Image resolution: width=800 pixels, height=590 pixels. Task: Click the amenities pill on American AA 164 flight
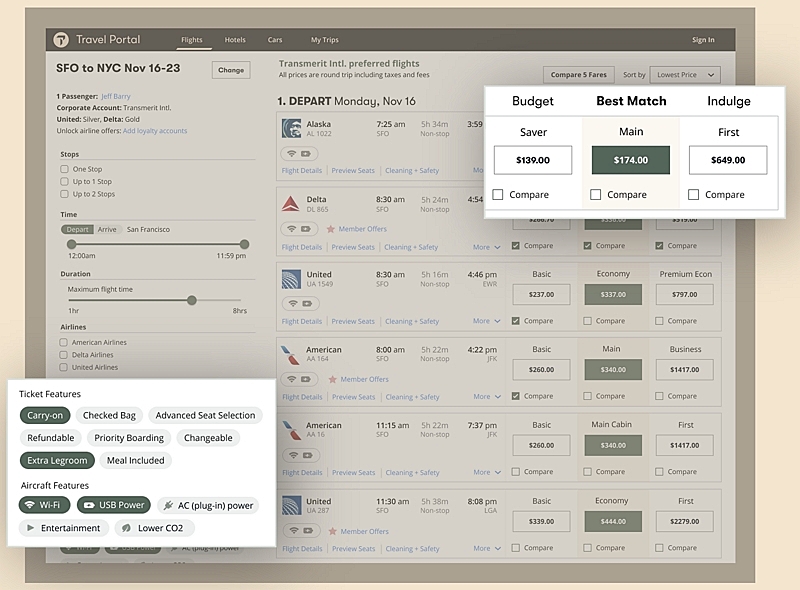pyautogui.click(x=299, y=379)
